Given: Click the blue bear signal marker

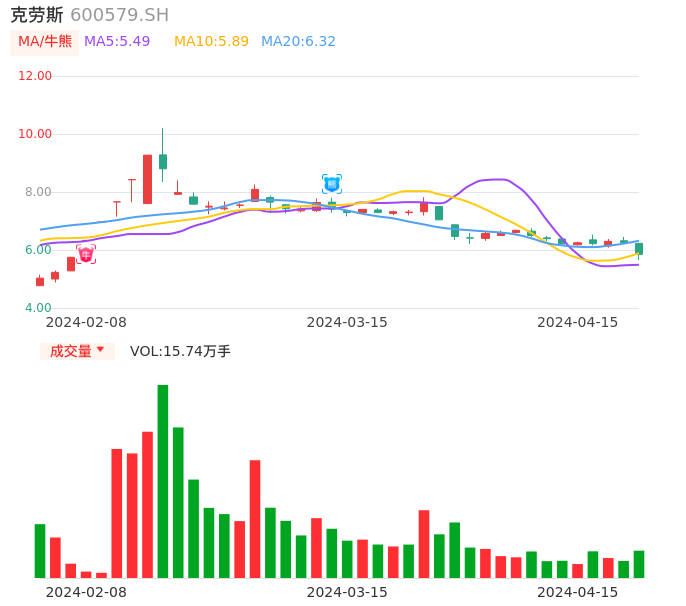Looking at the screenshot, I should click(332, 184).
